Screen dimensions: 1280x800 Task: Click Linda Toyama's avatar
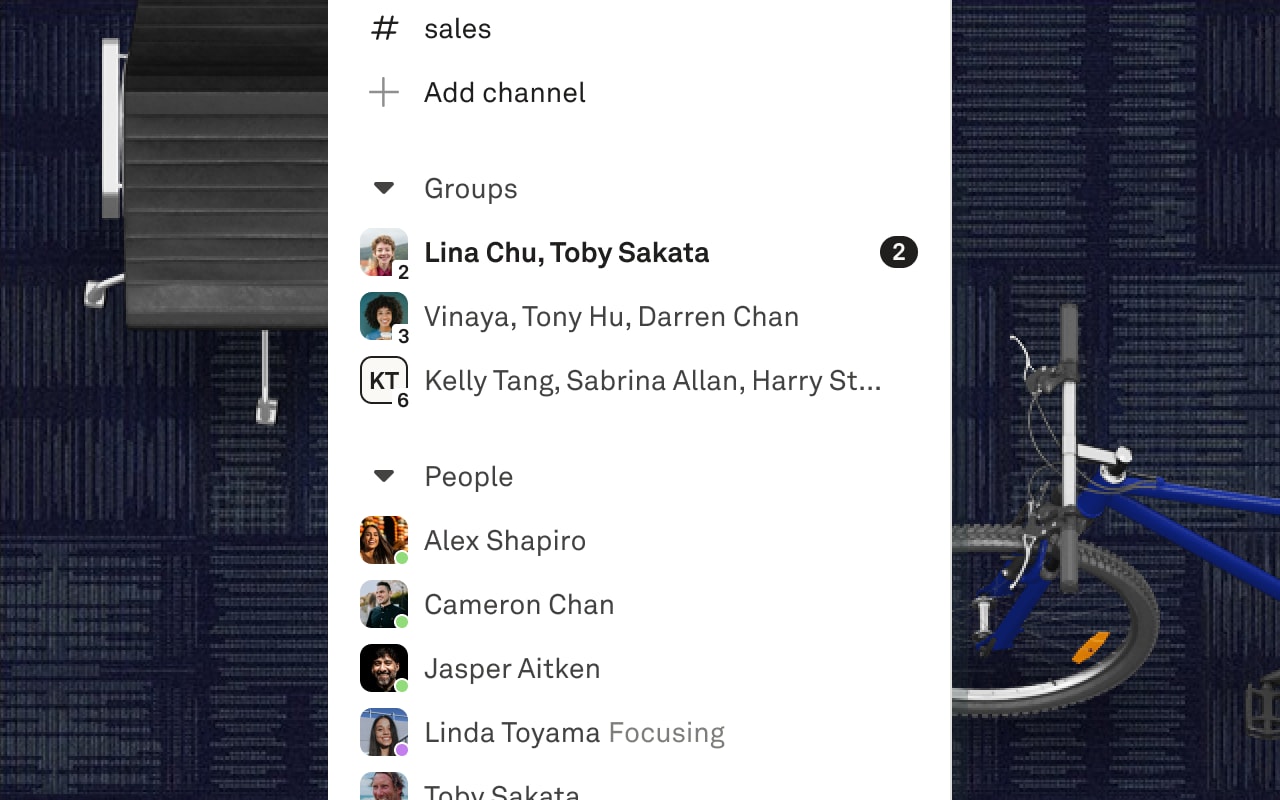(384, 732)
